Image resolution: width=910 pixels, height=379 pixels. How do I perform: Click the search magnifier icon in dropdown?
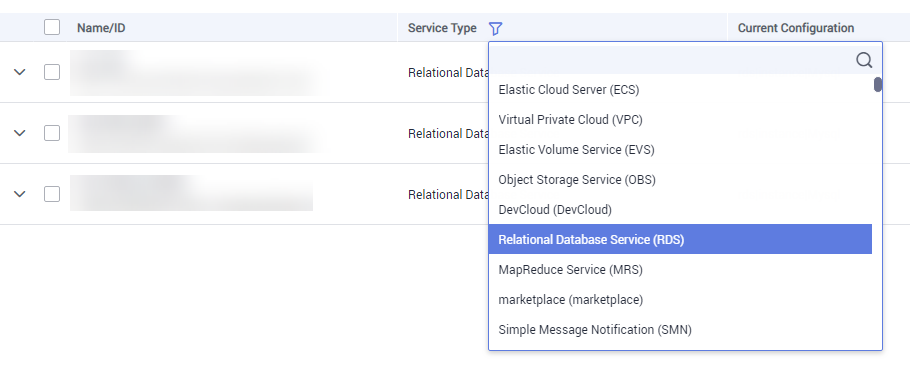pos(864,60)
